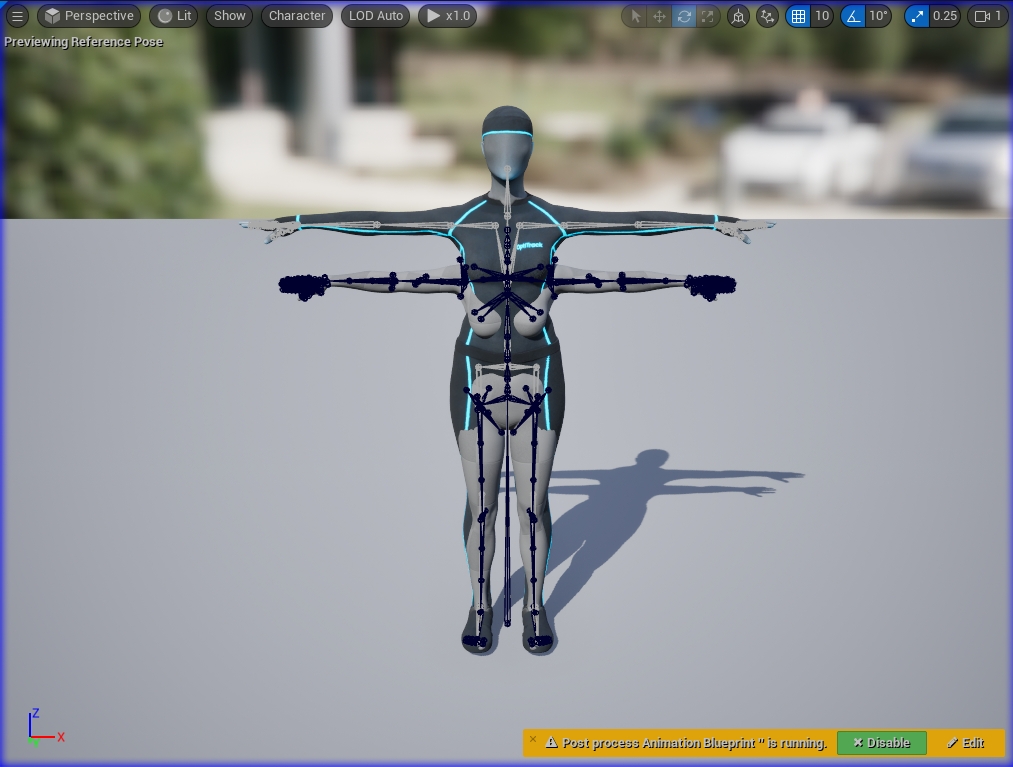1013x767 pixels.
Task: Click the surface snapping icon
Action: pyautogui.click(x=767, y=16)
